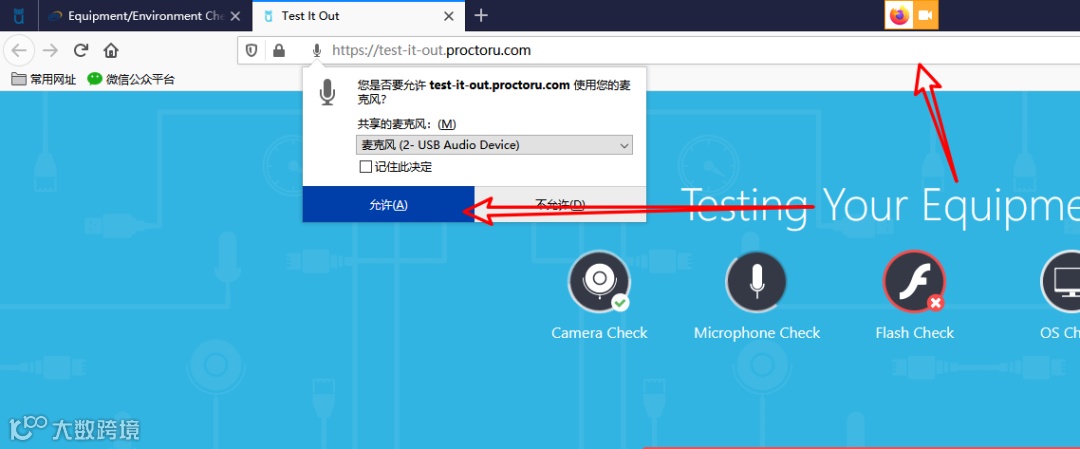Click the OS Check monitor icon
The height and width of the screenshot is (449, 1080).
[1062, 282]
